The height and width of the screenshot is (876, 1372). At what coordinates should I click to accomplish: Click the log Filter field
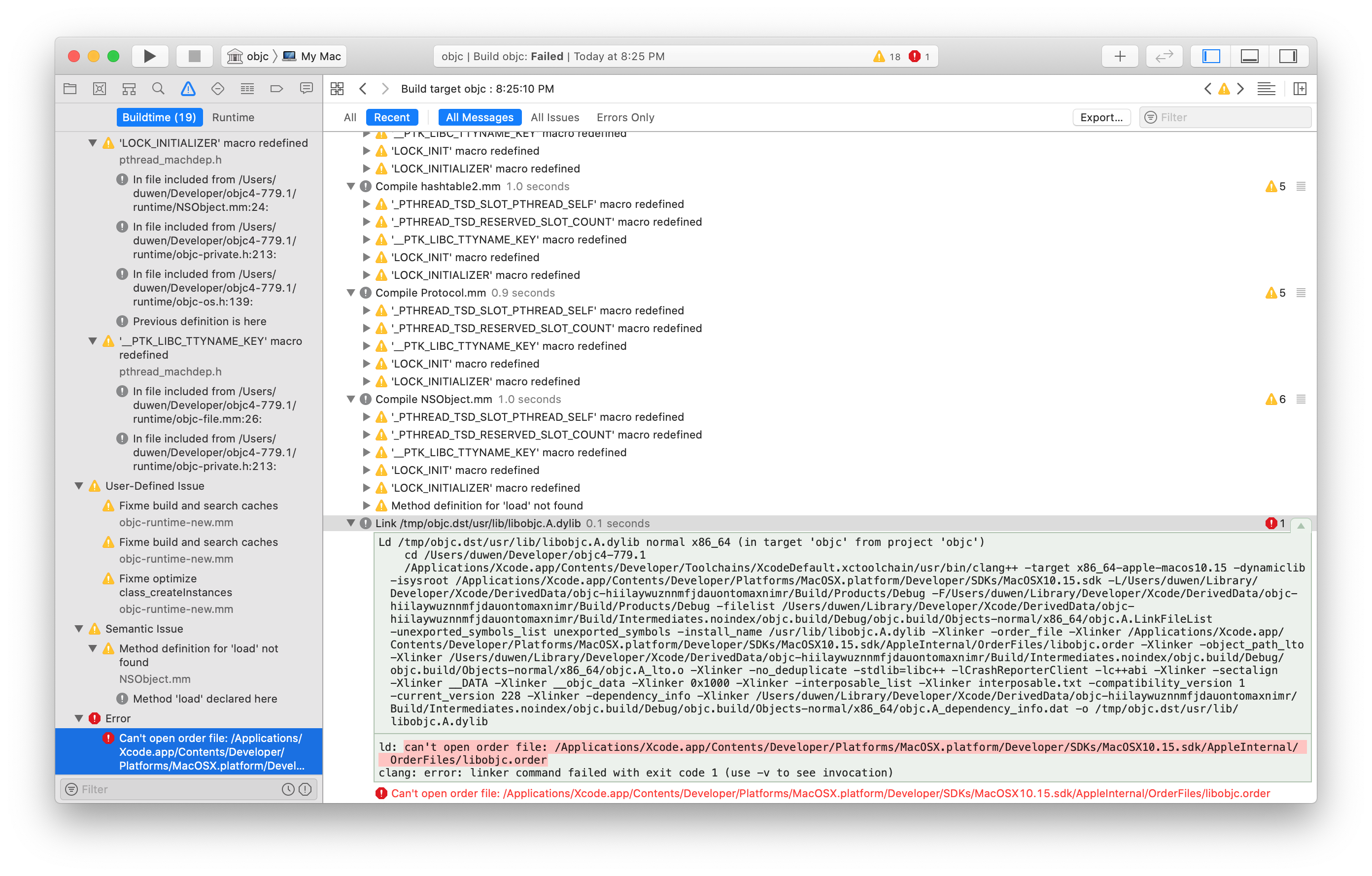tap(1225, 117)
